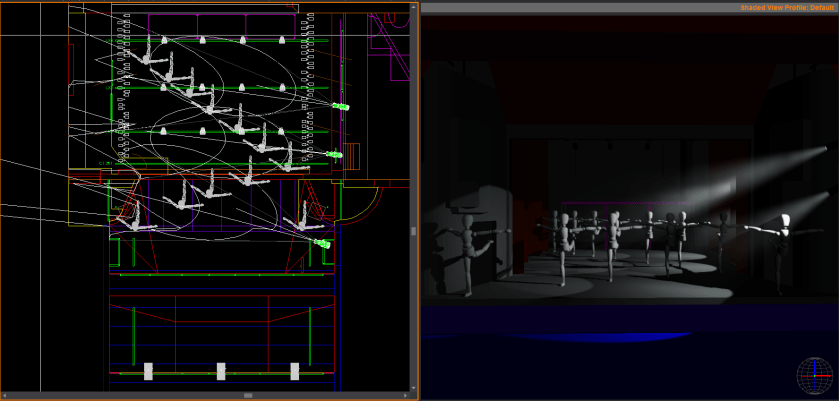Click the 3D orientation globe in shaded view
This screenshot has height=401, width=839.
click(813, 376)
